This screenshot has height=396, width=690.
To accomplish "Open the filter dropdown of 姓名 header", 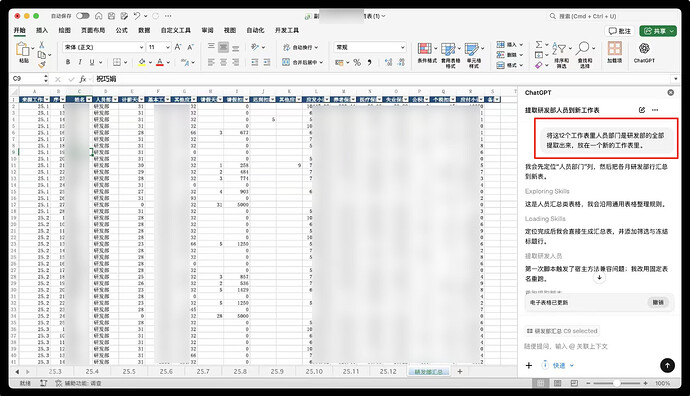I will (89, 99).
